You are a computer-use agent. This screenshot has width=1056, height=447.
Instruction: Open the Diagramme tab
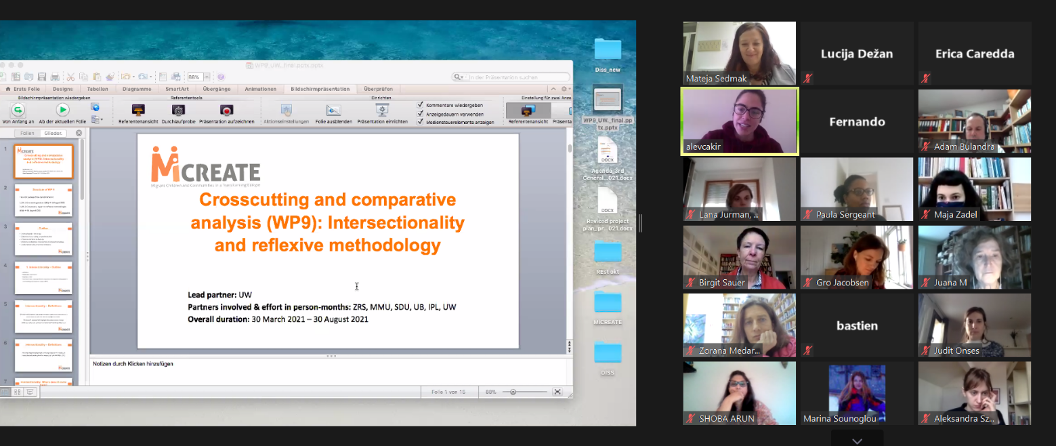click(137, 89)
